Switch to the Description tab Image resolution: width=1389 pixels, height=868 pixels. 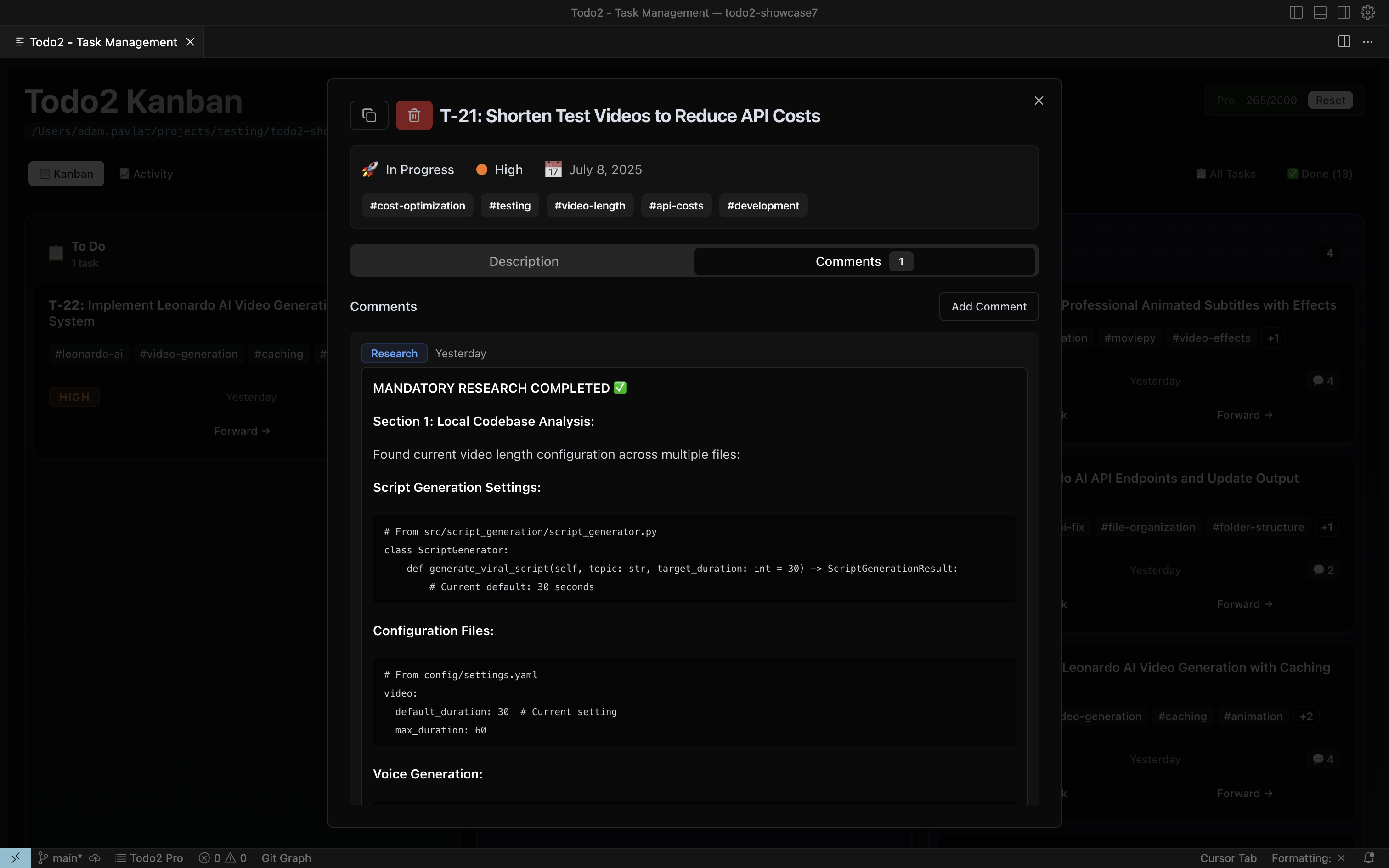(524, 261)
